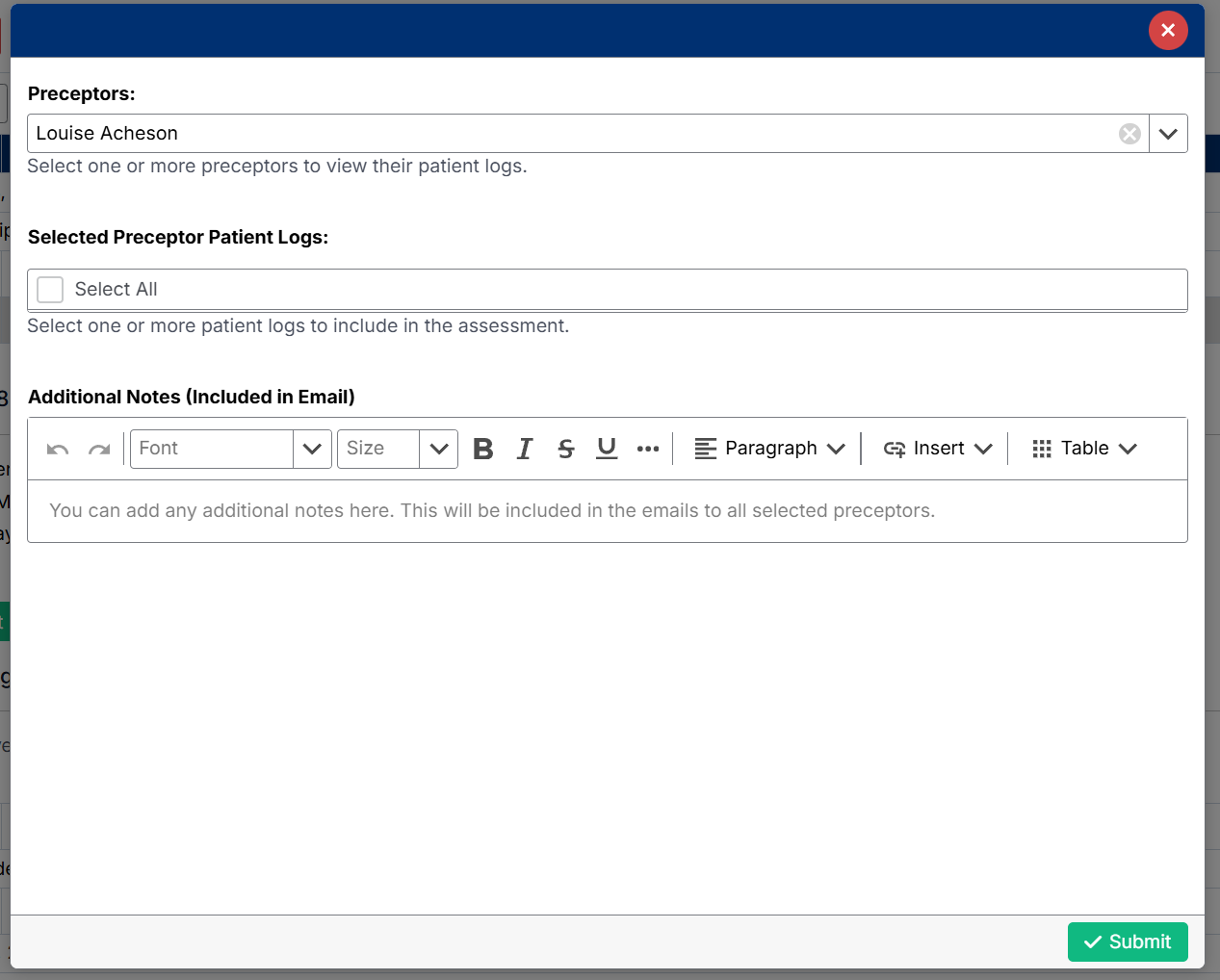Screen dimensions: 1220x980
Task: Open the Insert menu
Action: click(x=937, y=449)
